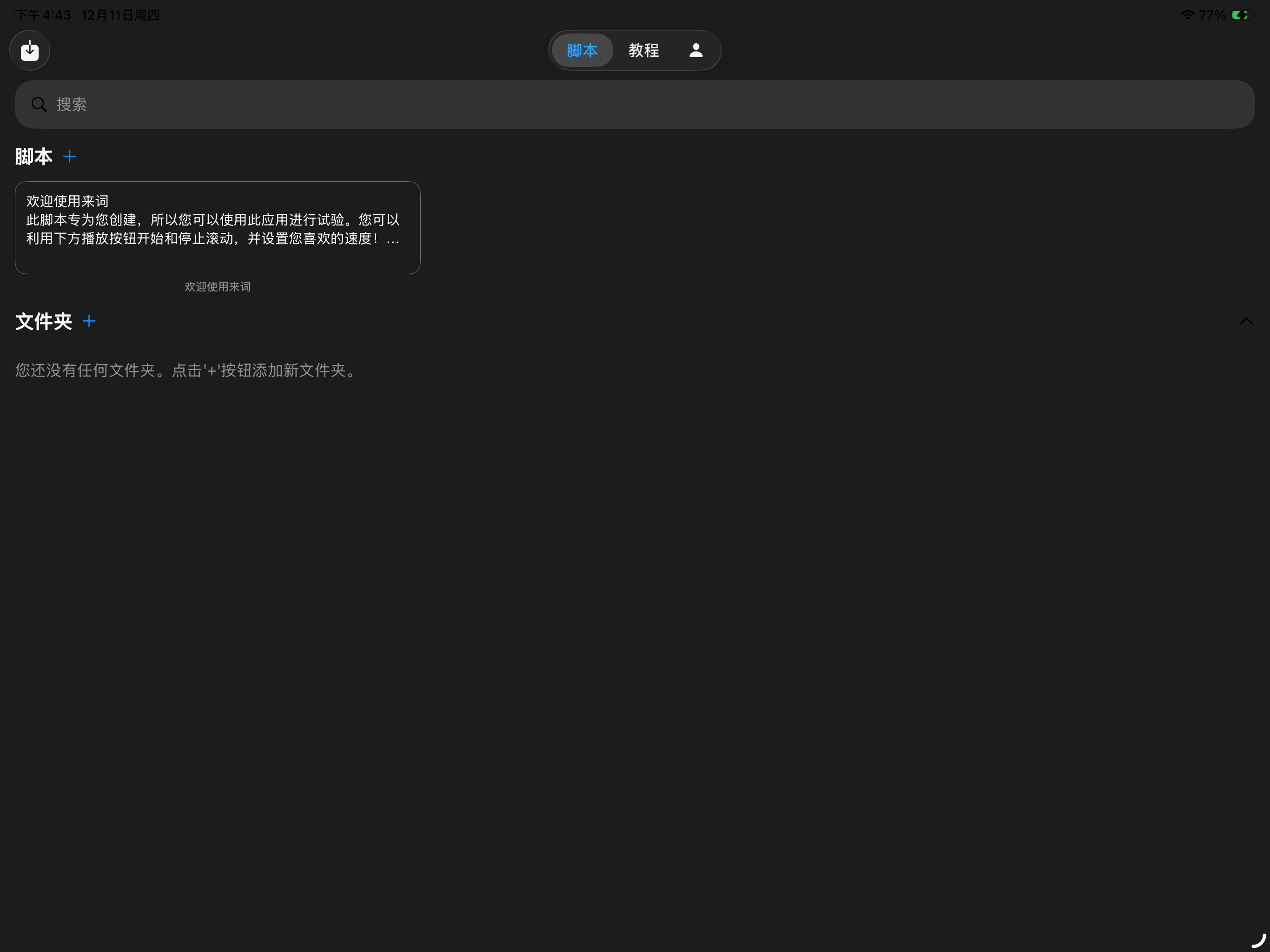The width and height of the screenshot is (1270, 952).
Task: Collapse the 文件夹 section chevron
Action: (1246, 322)
